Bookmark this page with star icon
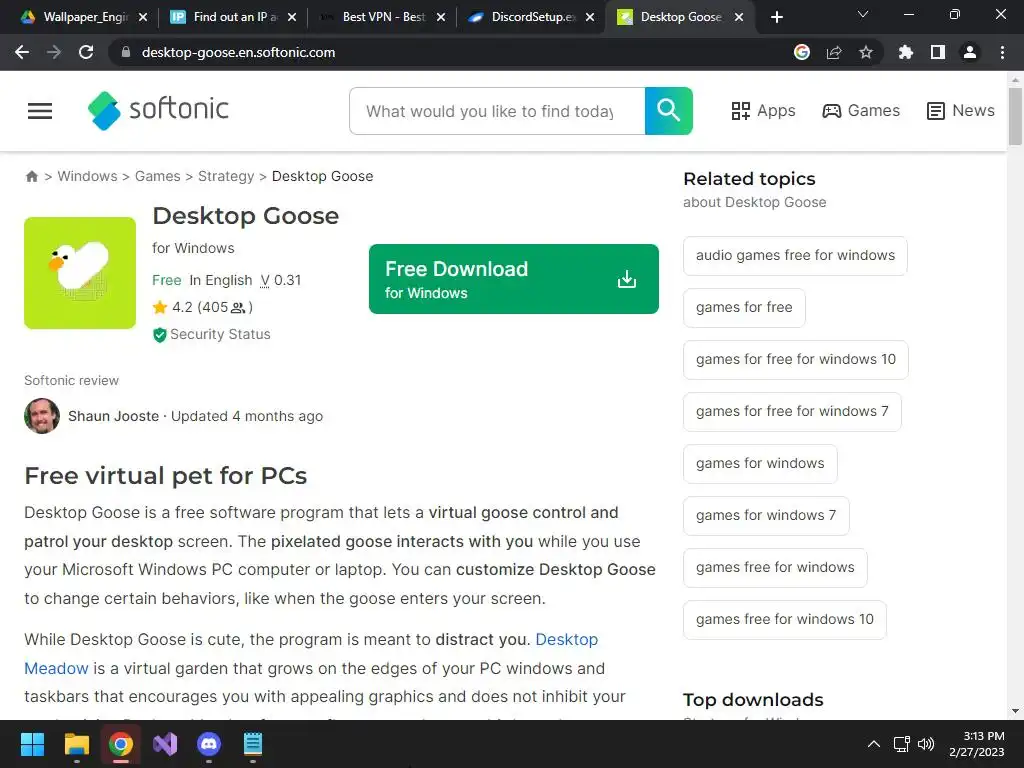 click(866, 52)
